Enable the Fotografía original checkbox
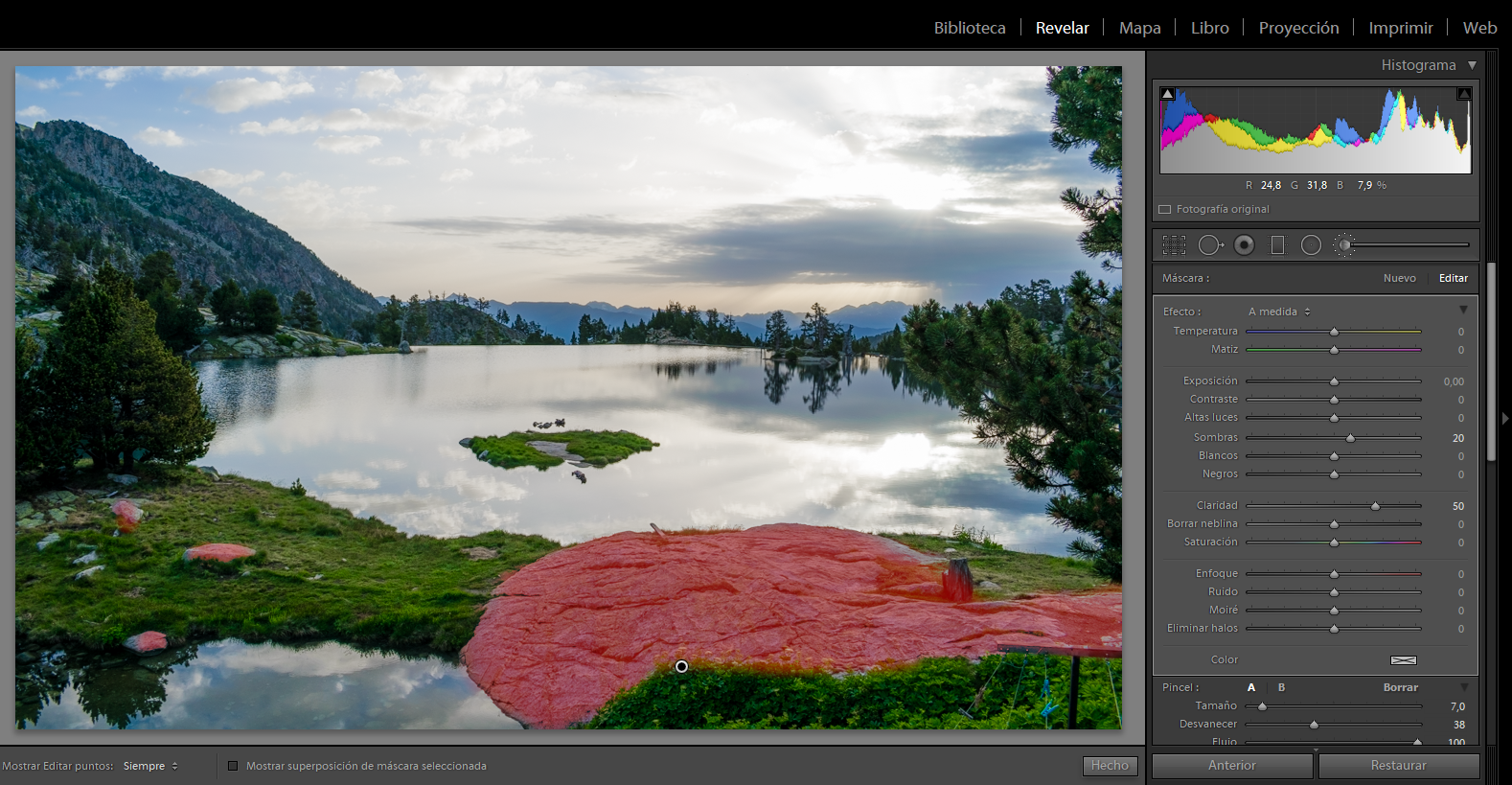1512x785 pixels. tap(1165, 209)
